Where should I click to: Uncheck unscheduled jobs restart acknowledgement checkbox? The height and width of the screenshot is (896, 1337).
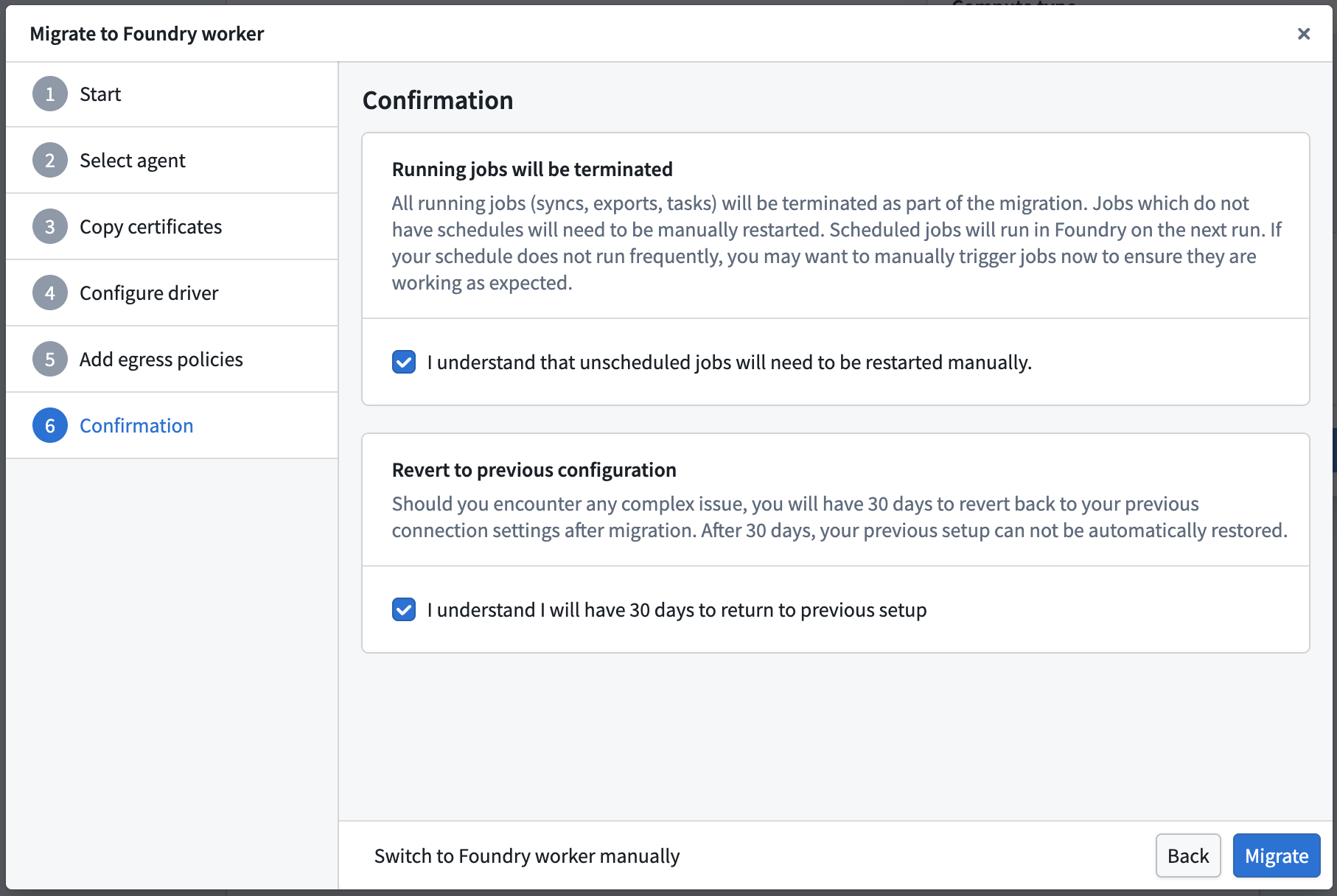click(x=404, y=362)
